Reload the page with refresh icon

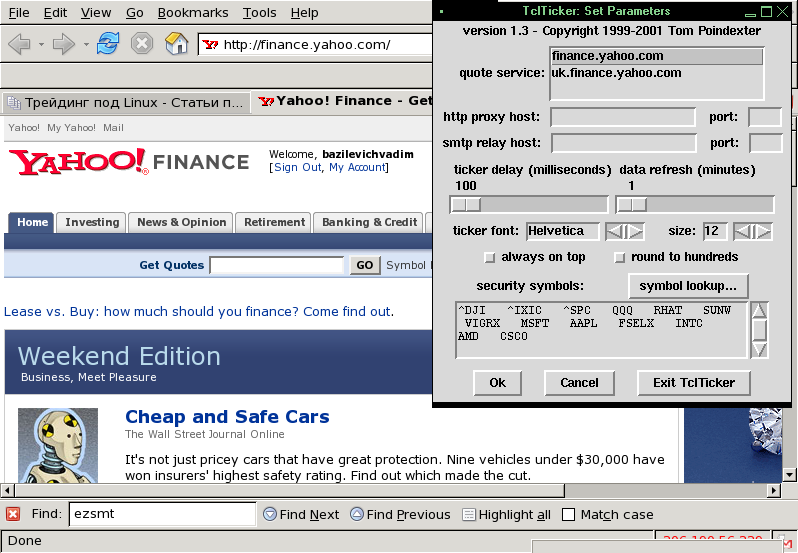click(108, 44)
